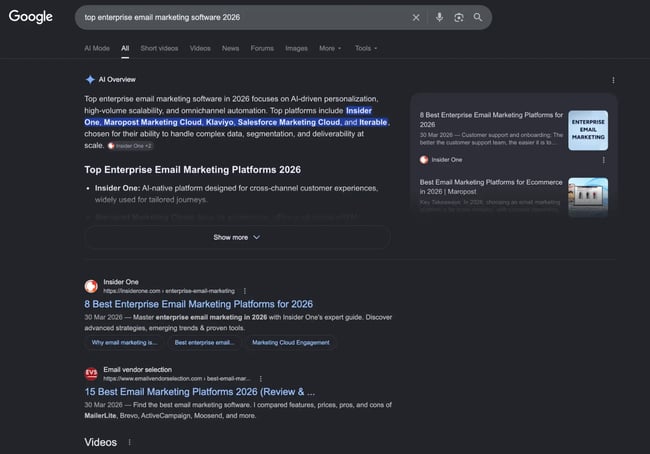Image resolution: width=650 pixels, height=454 pixels.
Task: Click the 'Best enterprise email...' sitelink chip
Action: (204, 342)
